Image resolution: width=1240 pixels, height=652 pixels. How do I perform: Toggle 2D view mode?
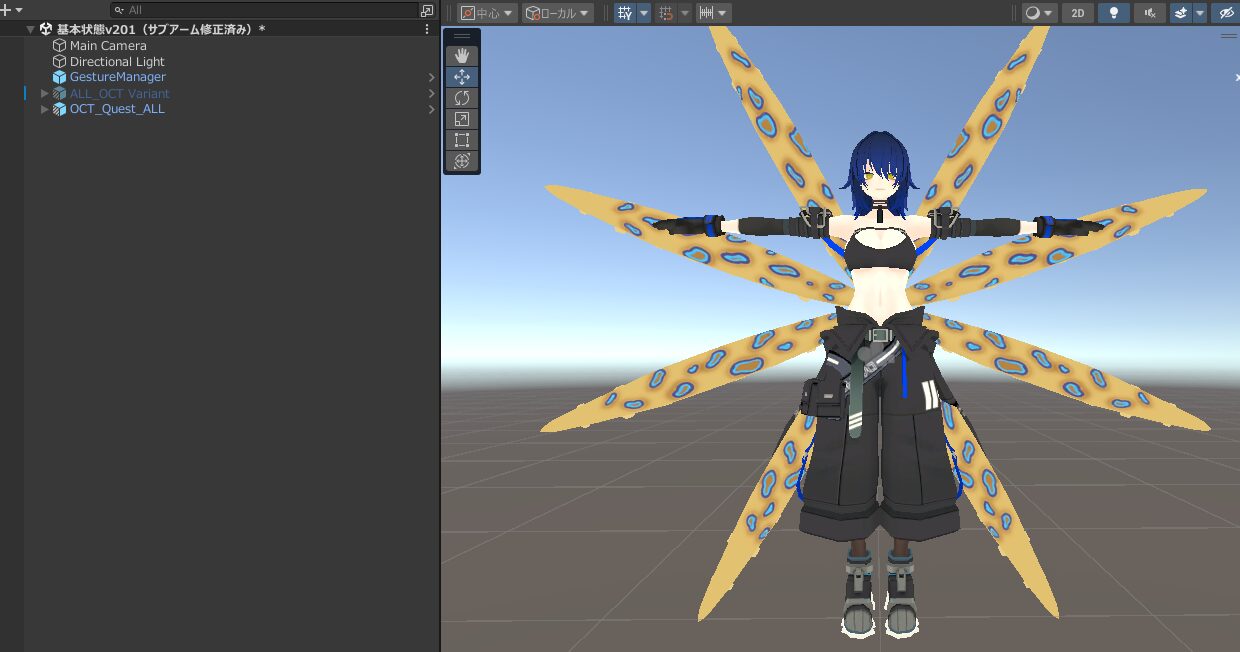(x=1077, y=13)
